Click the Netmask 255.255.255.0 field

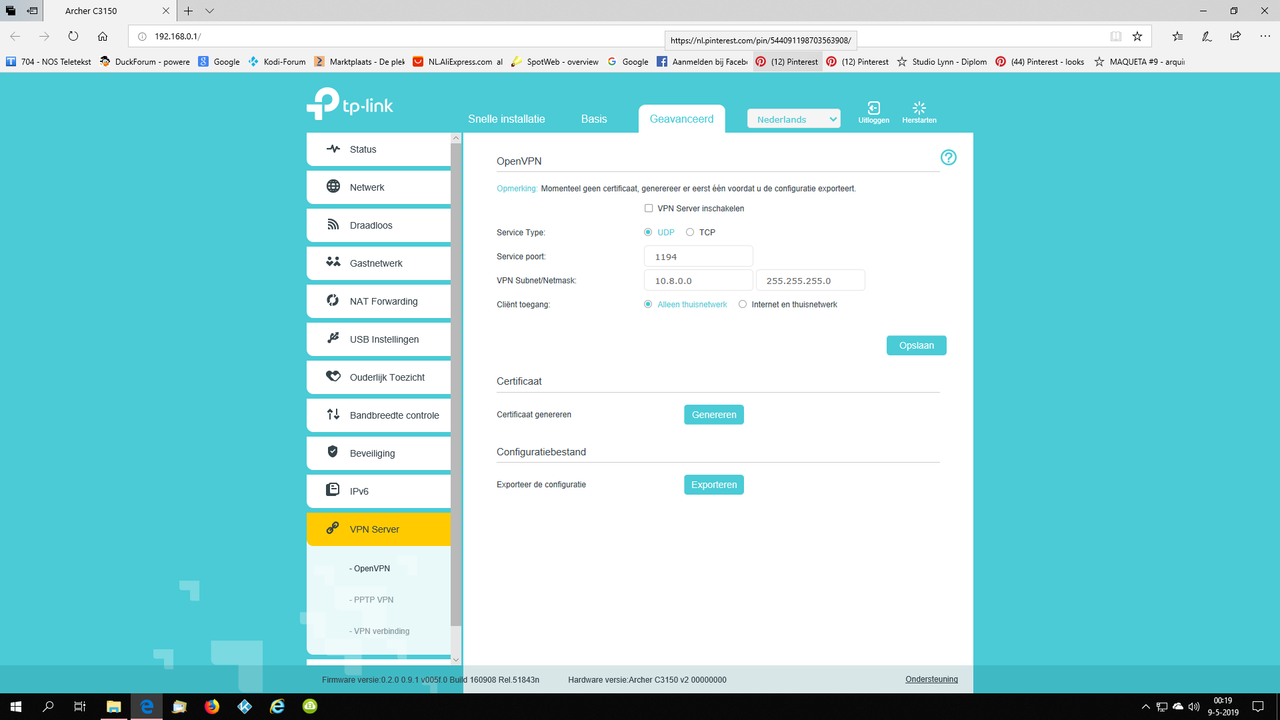pyautogui.click(x=810, y=280)
